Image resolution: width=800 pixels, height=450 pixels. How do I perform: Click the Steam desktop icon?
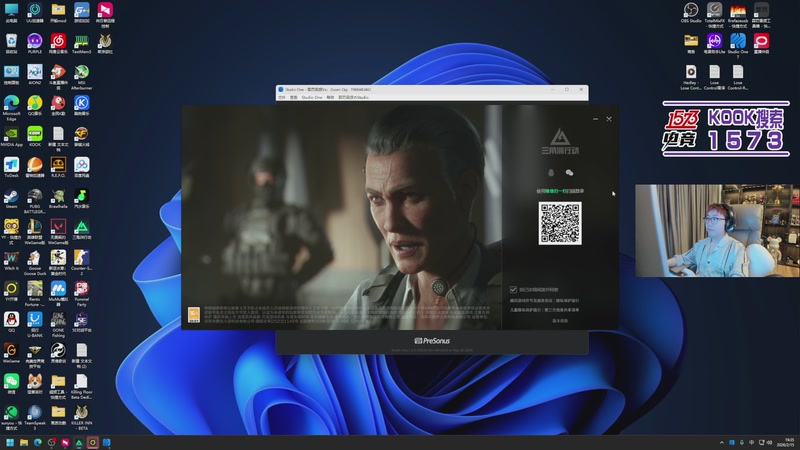coord(11,198)
